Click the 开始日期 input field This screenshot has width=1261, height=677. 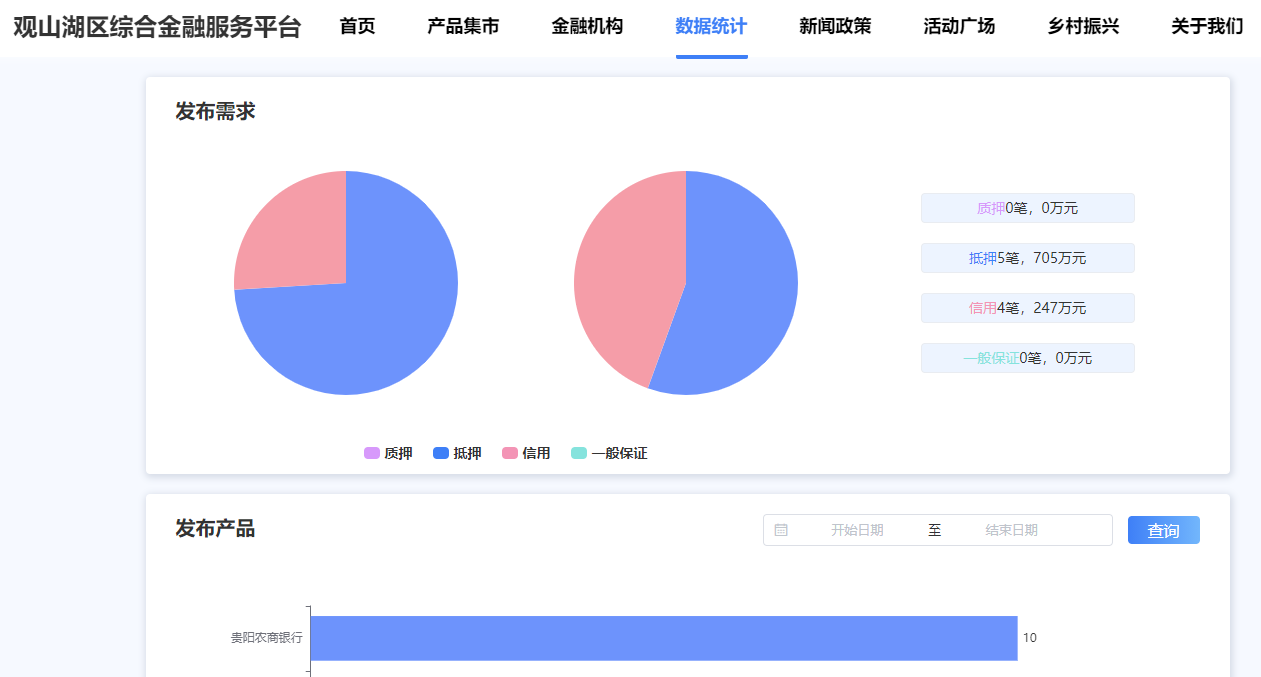point(857,530)
